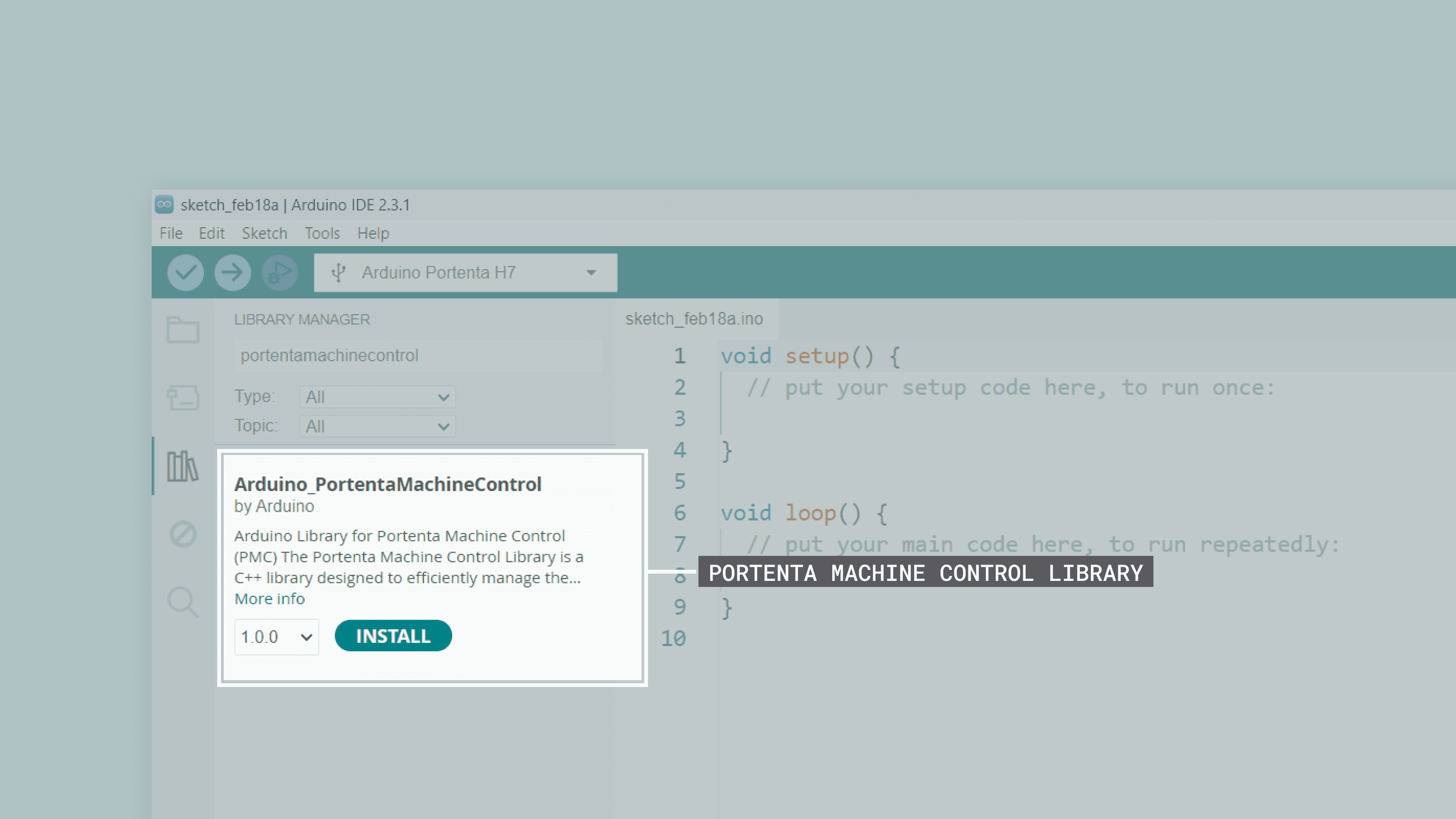Select the Library Manager books icon
The width and height of the screenshot is (1456, 819).
(x=182, y=466)
